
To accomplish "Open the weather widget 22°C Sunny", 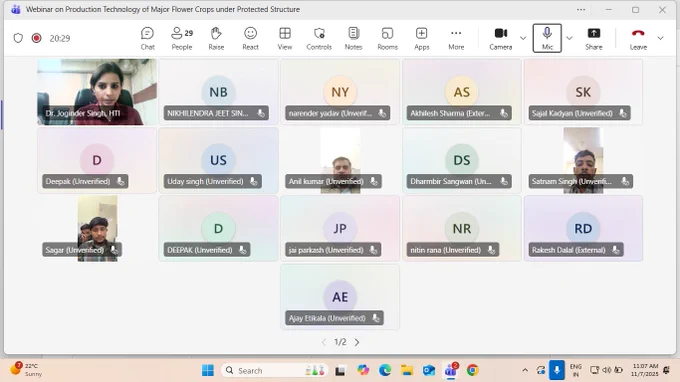I will point(26,369).
